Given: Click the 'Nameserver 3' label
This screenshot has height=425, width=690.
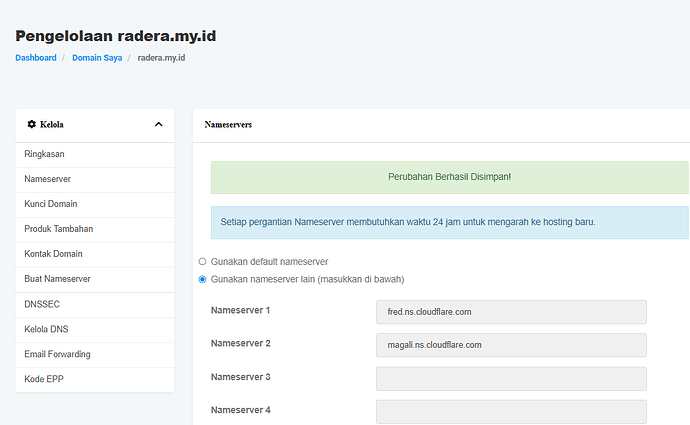Looking at the screenshot, I should click(240, 377).
